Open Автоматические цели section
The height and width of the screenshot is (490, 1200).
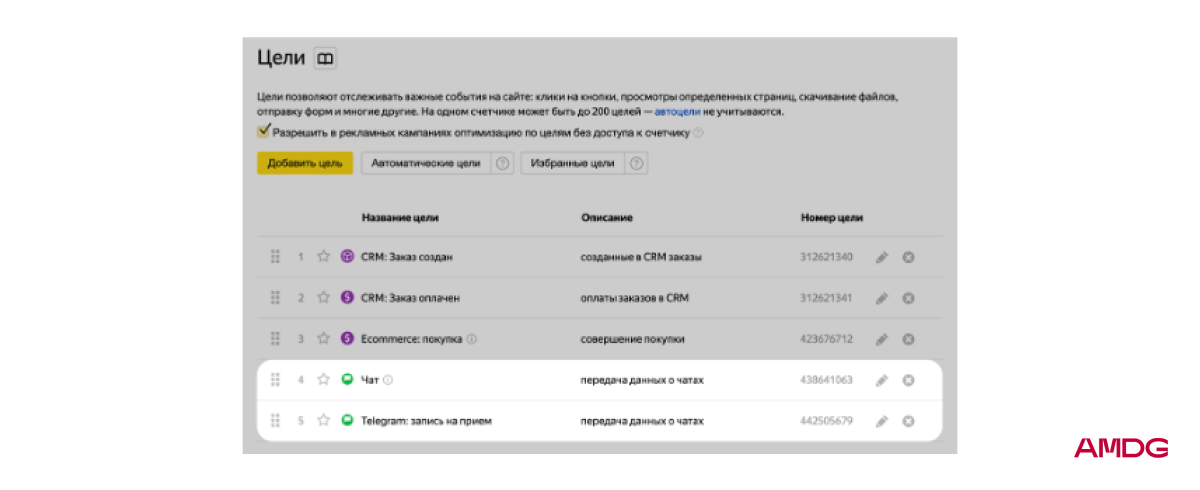[426, 163]
